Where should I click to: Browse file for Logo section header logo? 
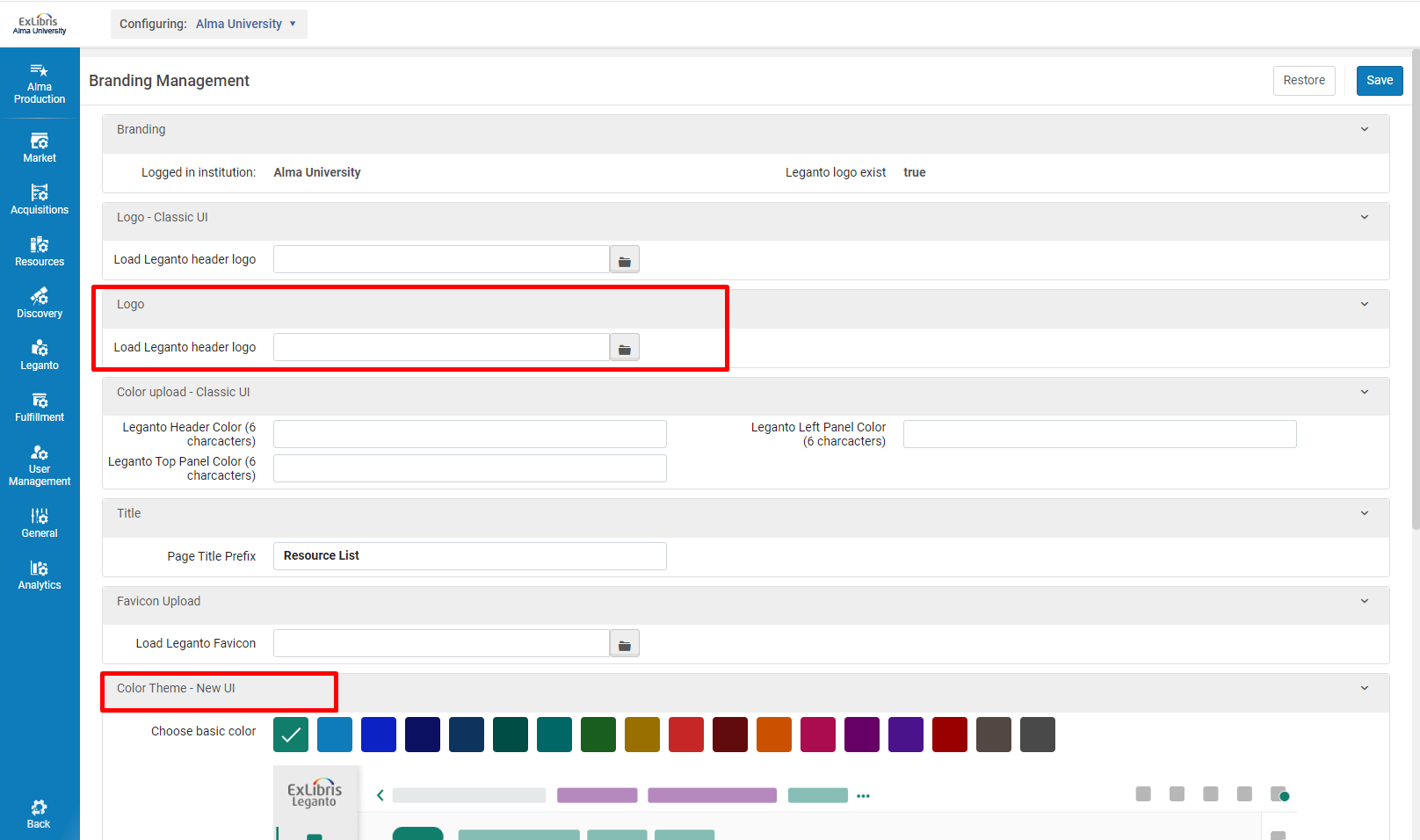[625, 348]
